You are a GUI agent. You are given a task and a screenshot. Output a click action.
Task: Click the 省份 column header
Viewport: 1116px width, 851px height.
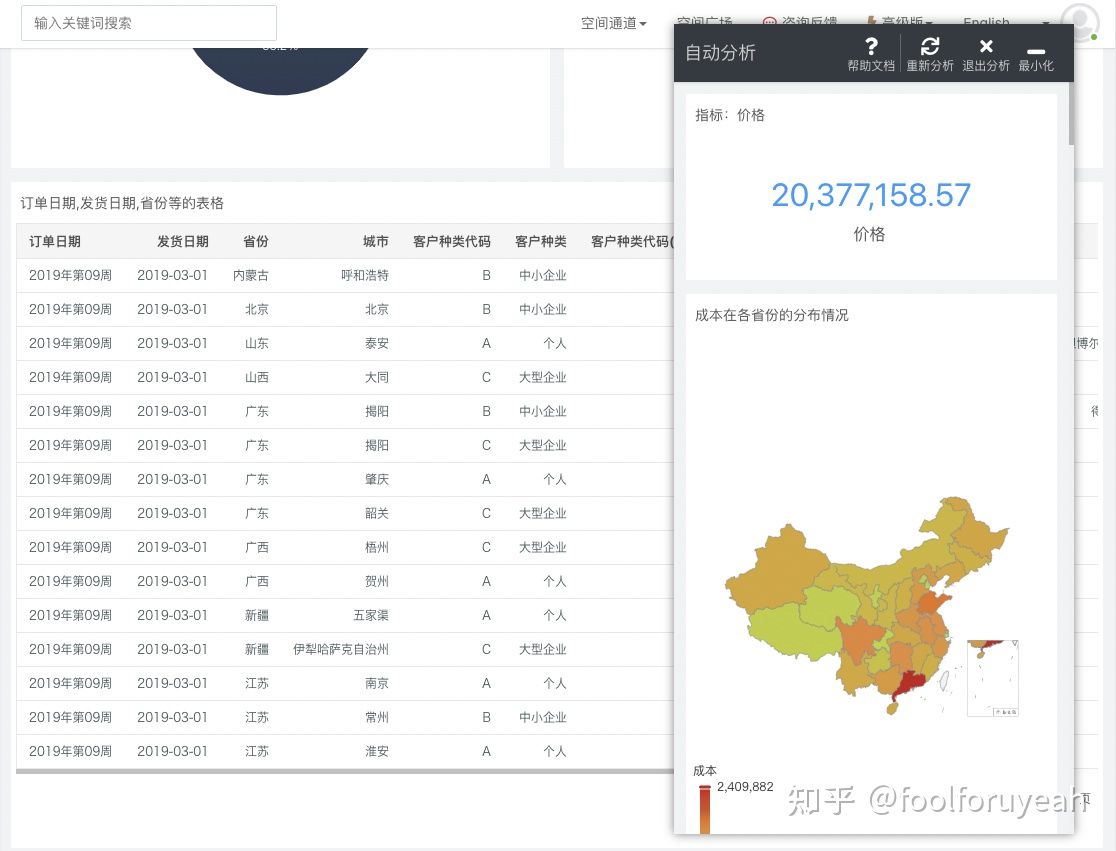pyautogui.click(x=256, y=241)
